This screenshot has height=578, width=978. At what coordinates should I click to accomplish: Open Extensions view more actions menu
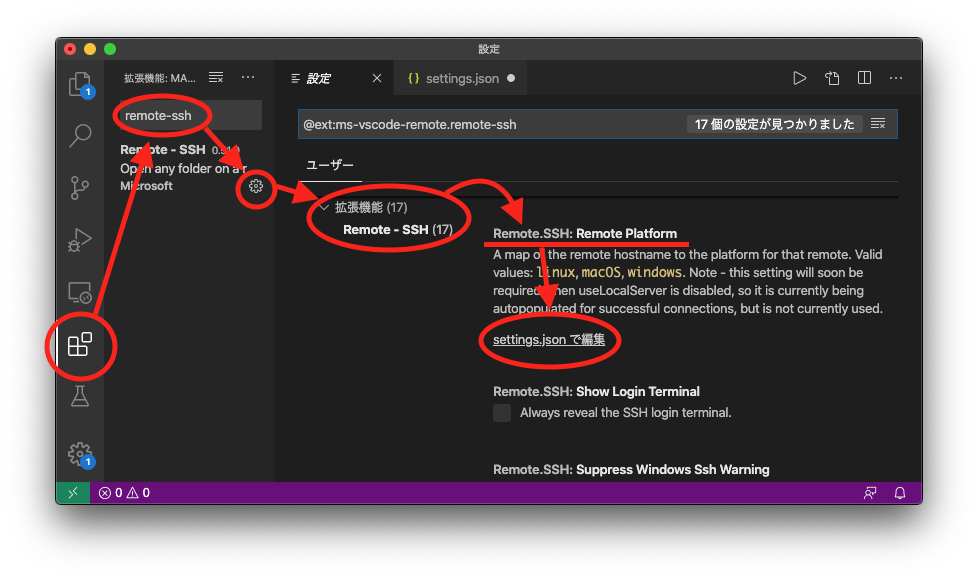pyautogui.click(x=248, y=77)
